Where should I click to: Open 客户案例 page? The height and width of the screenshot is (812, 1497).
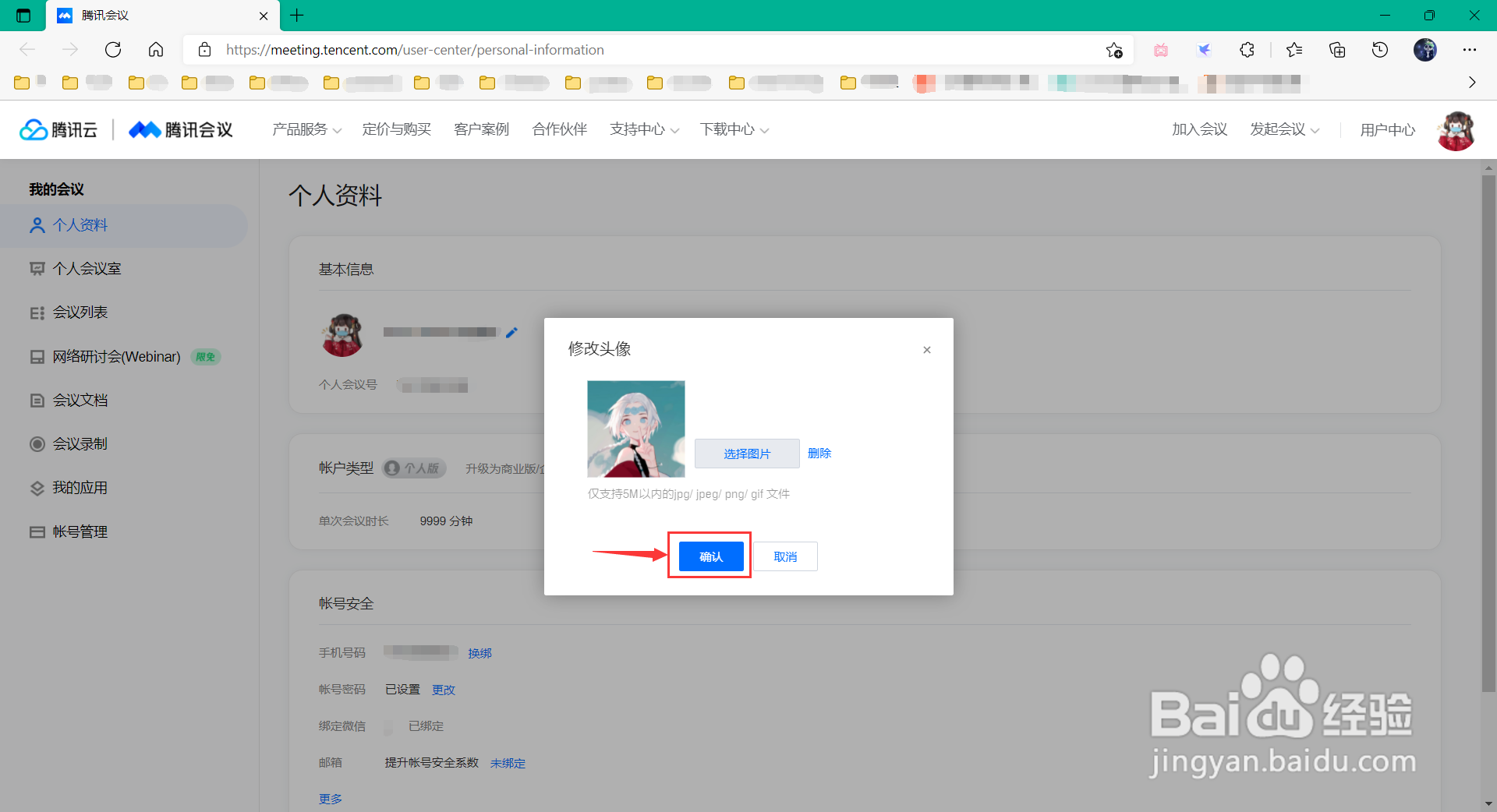tap(481, 129)
